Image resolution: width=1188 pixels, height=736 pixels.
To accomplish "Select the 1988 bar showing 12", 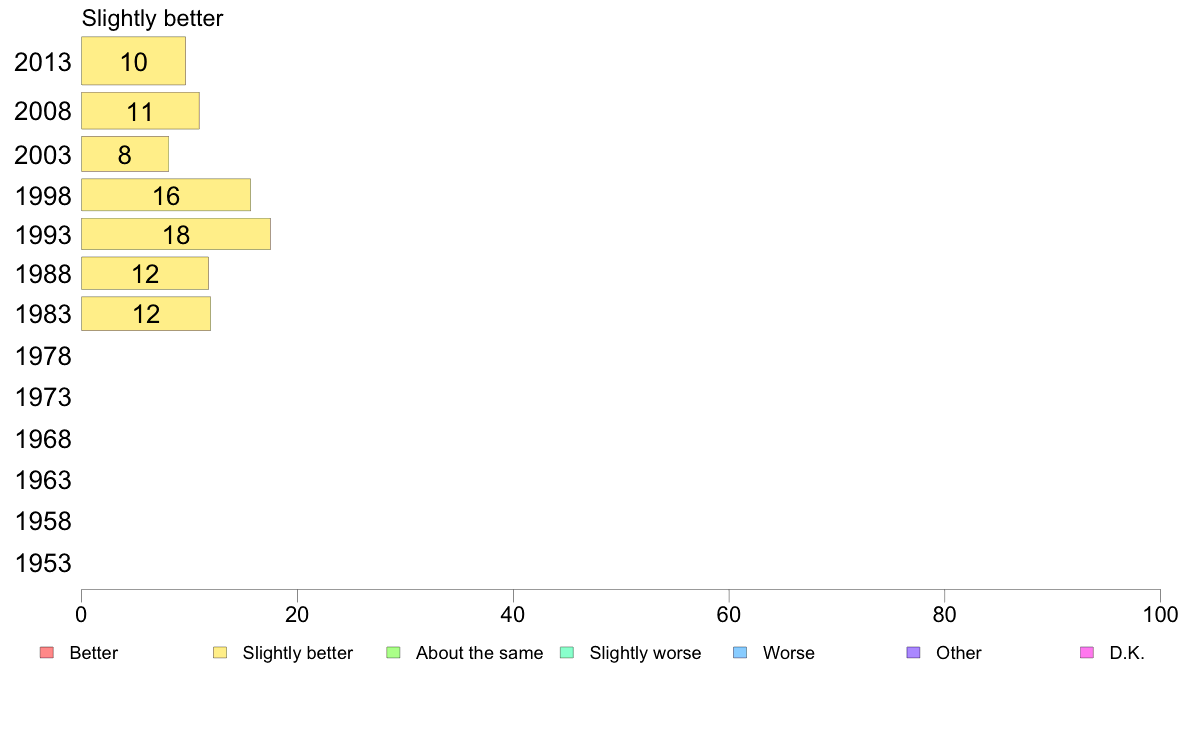I will click(145, 274).
